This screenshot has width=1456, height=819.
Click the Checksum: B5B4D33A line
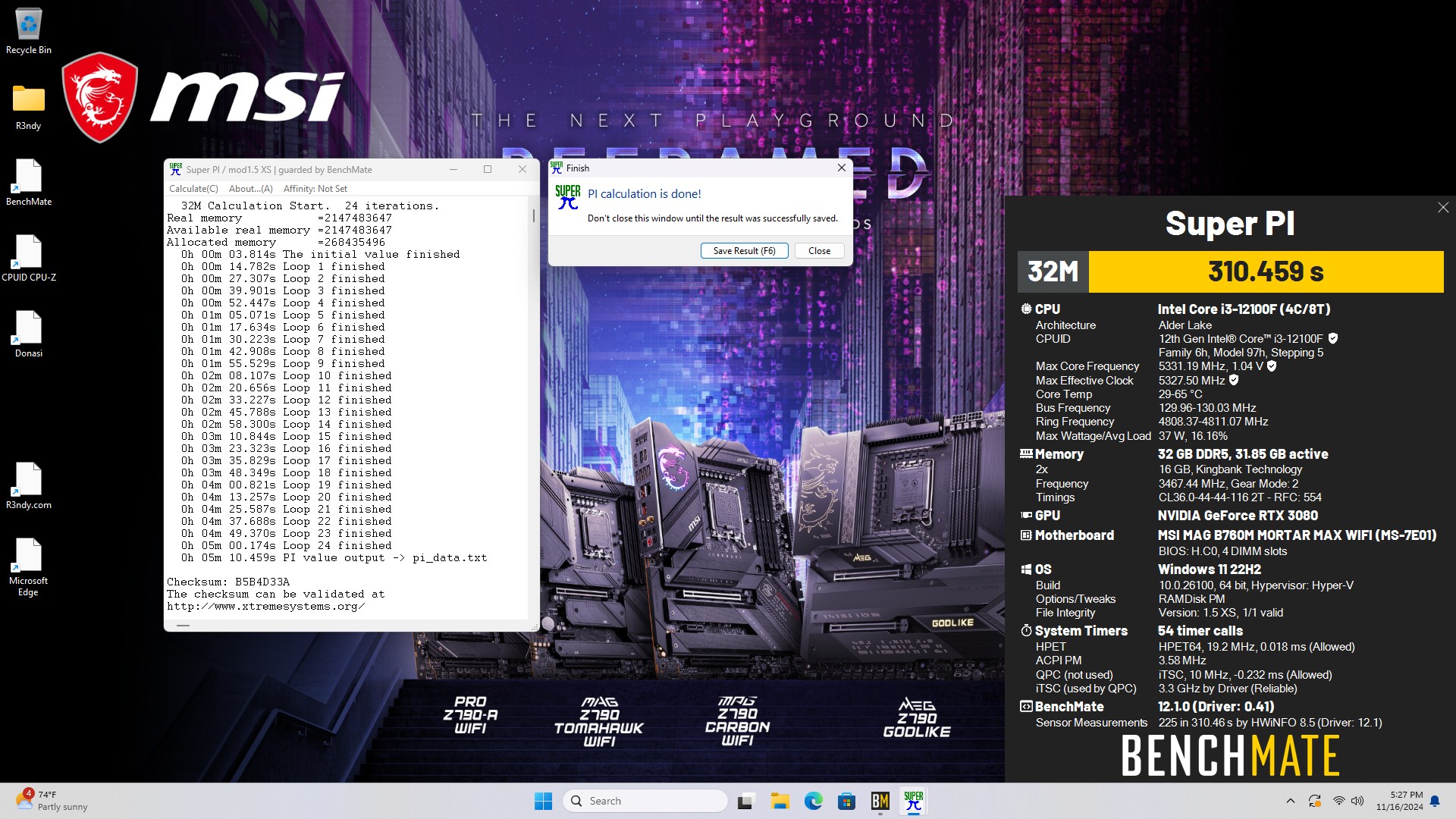(228, 582)
